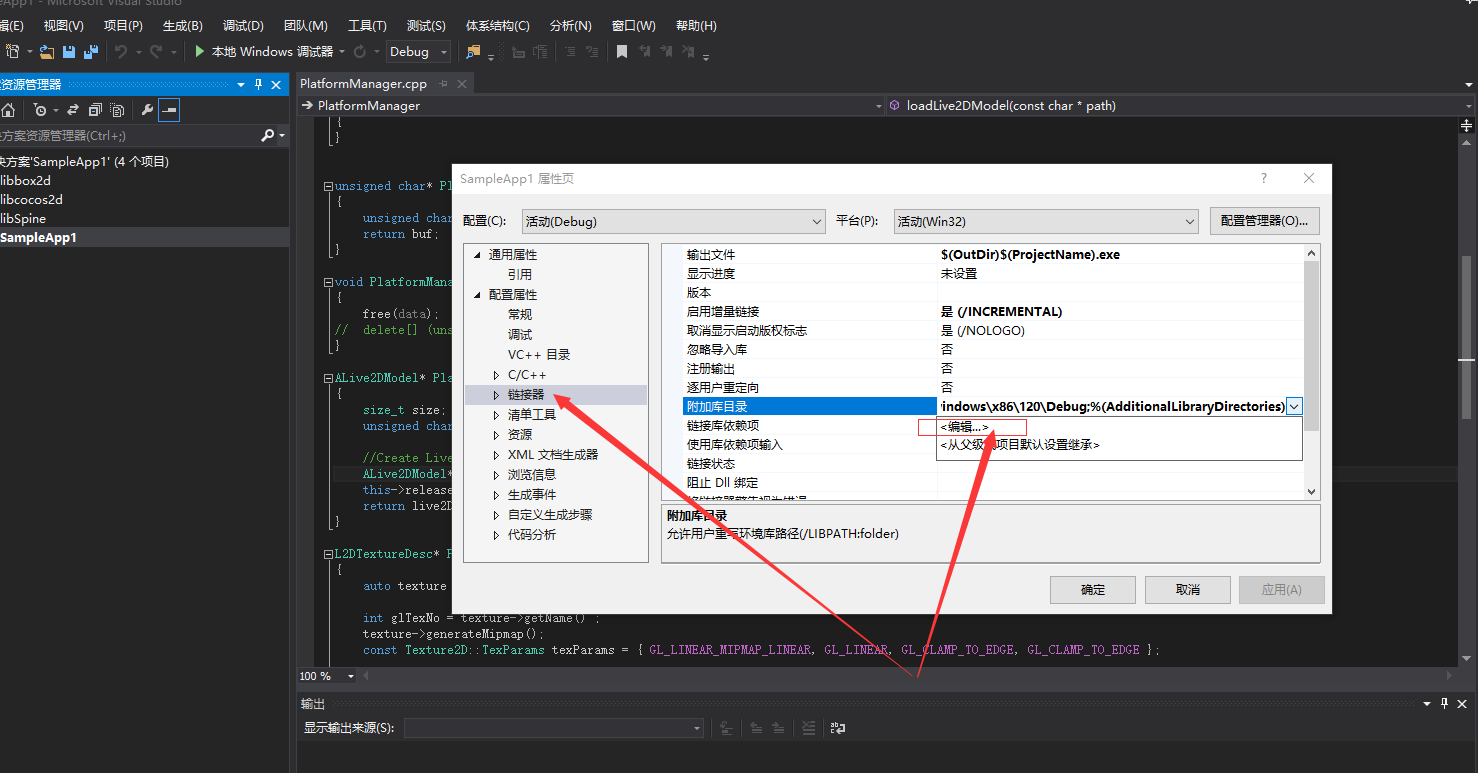Open the 平台(P) Win32 dropdown
This screenshot has width=1478, height=773.
pos(1046,221)
